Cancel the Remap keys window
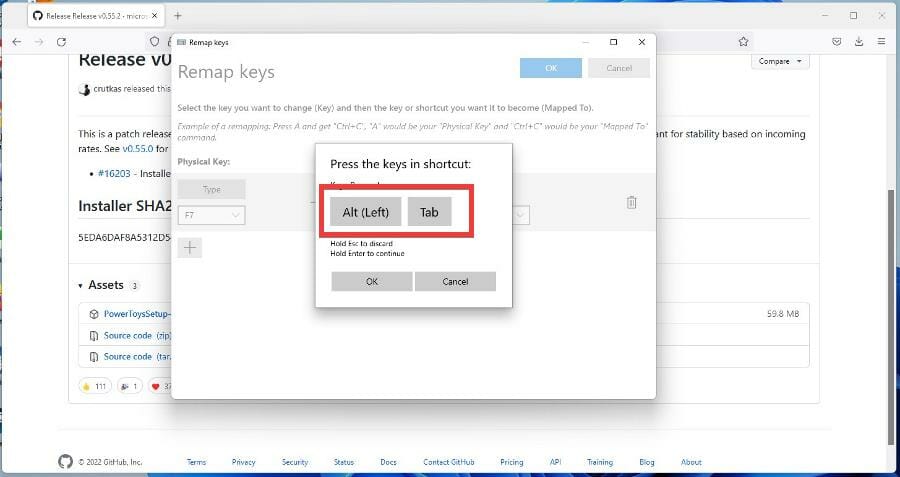Screen dimensions: 900x477 point(619,68)
